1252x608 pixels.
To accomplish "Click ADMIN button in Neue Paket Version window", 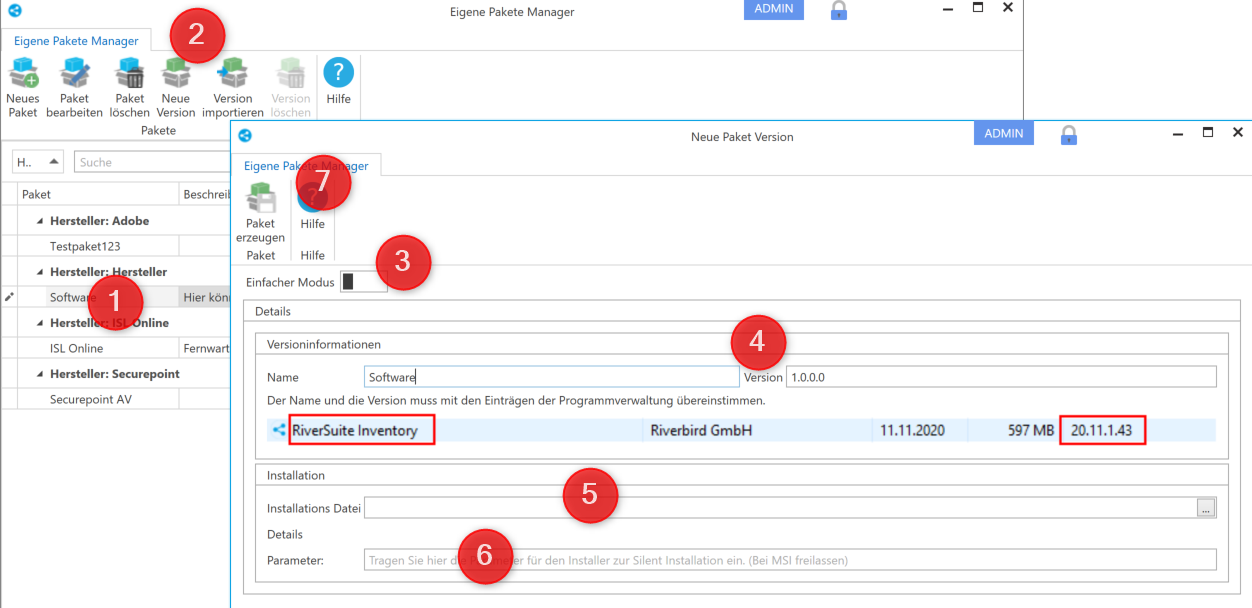I will tap(1004, 133).
